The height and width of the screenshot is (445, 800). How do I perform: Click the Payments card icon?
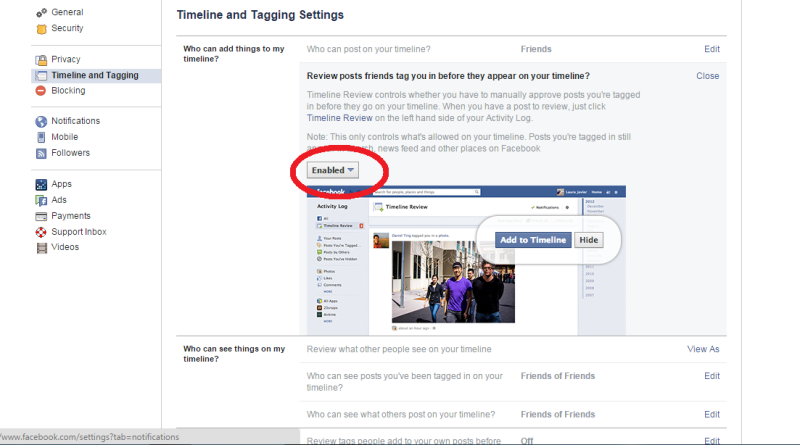pyautogui.click(x=41, y=216)
